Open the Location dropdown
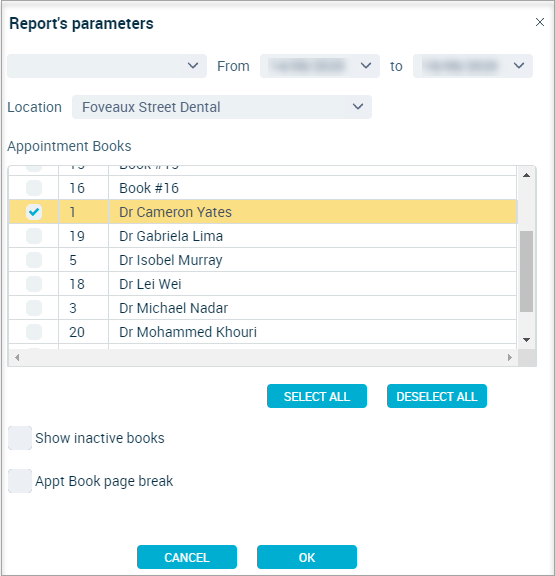The height and width of the screenshot is (576, 555). [222, 107]
